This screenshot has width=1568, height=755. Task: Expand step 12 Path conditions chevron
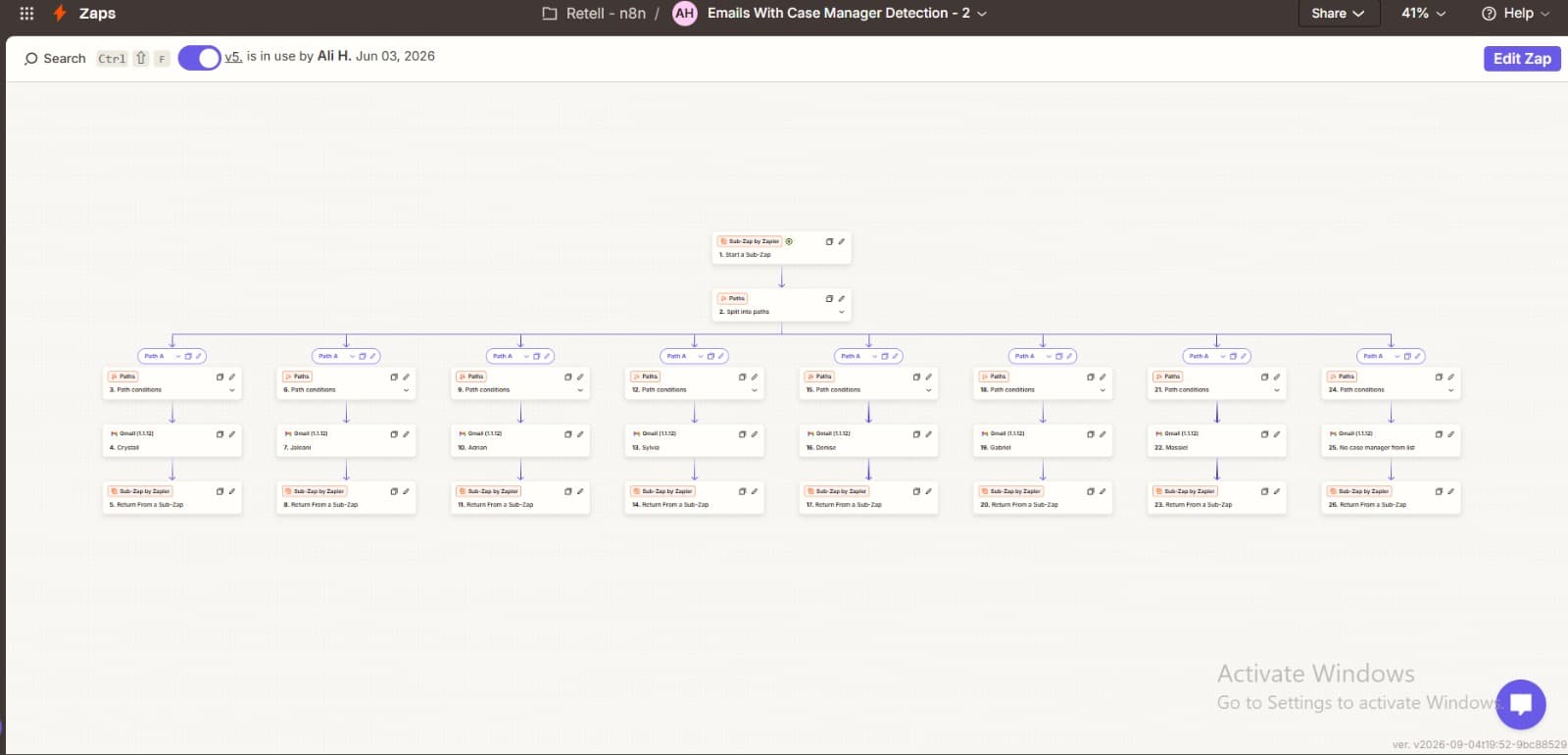point(754,390)
